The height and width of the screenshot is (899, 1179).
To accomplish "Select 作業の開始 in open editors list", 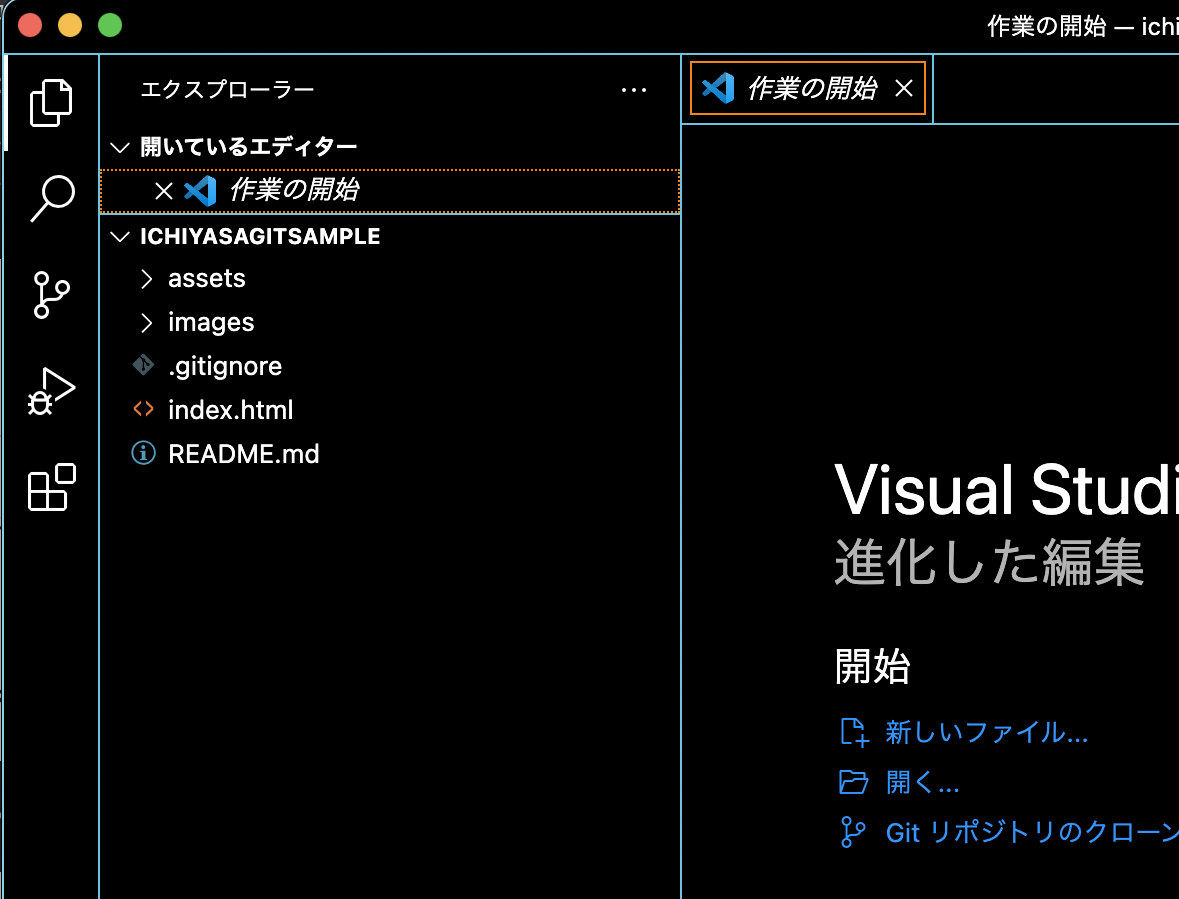I will click(x=390, y=191).
